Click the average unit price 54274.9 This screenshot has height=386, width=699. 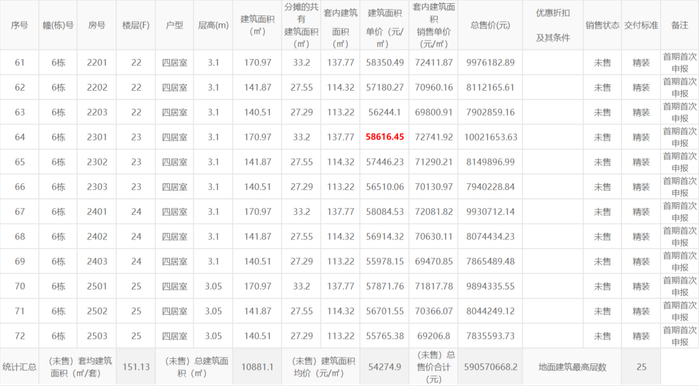point(385,367)
